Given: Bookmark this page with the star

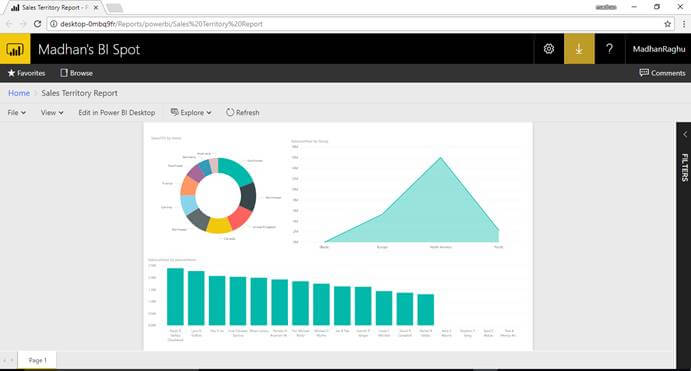Looking at the screenshot, I should click(668, 24).
